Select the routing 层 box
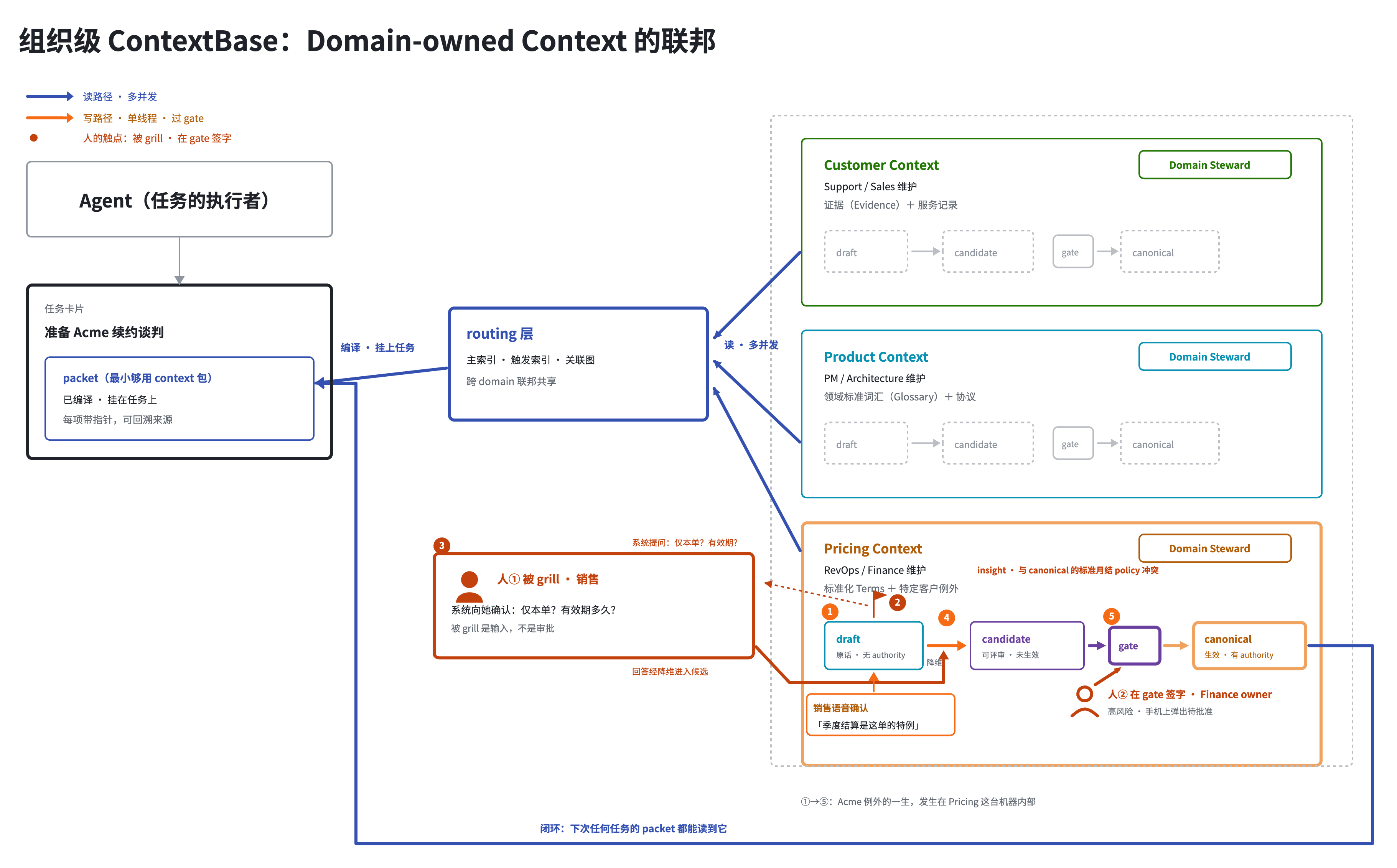 [578, 364]
